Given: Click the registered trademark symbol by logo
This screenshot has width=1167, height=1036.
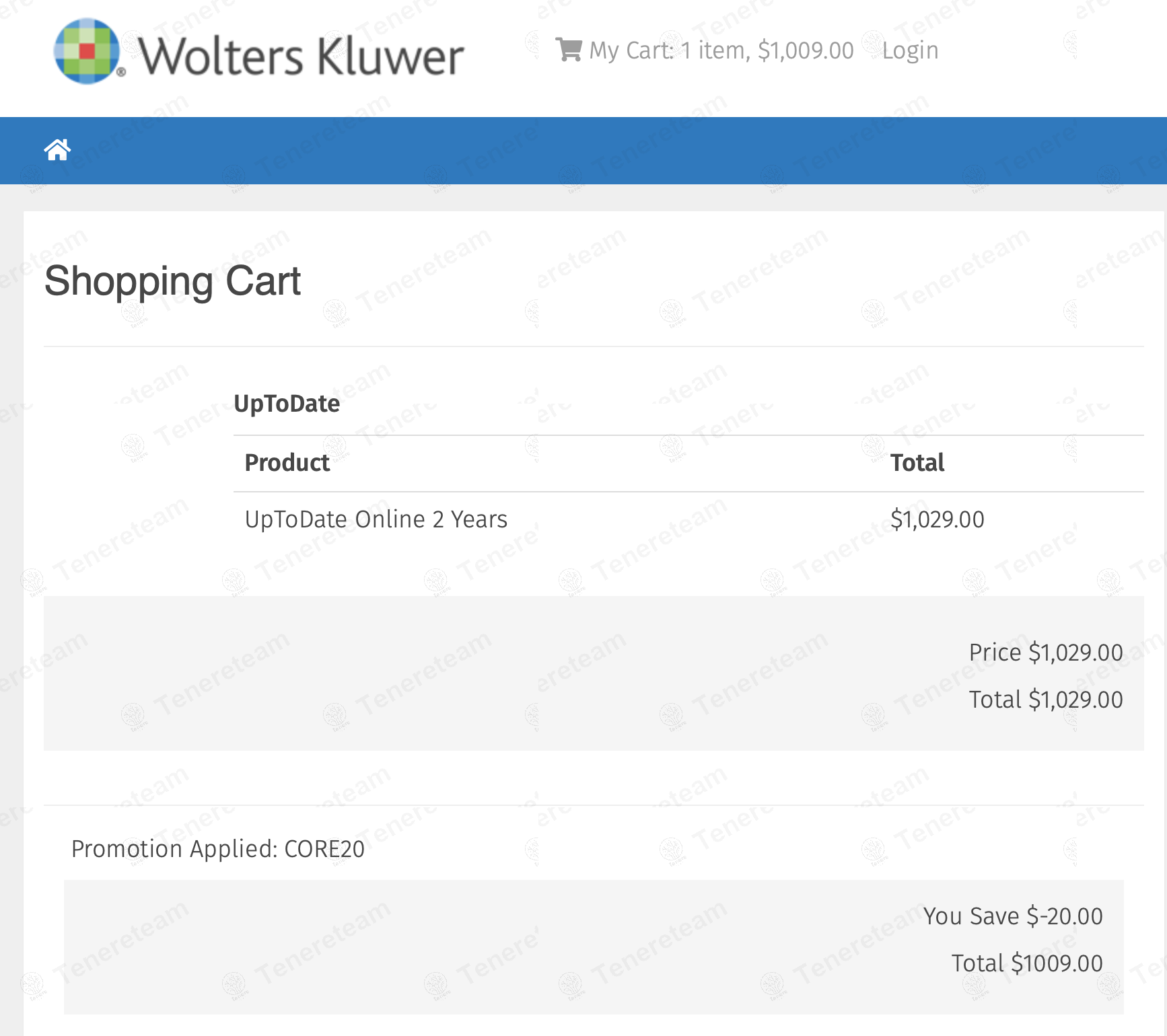Looking at the screenshot, I should click(x=121, y=72).
